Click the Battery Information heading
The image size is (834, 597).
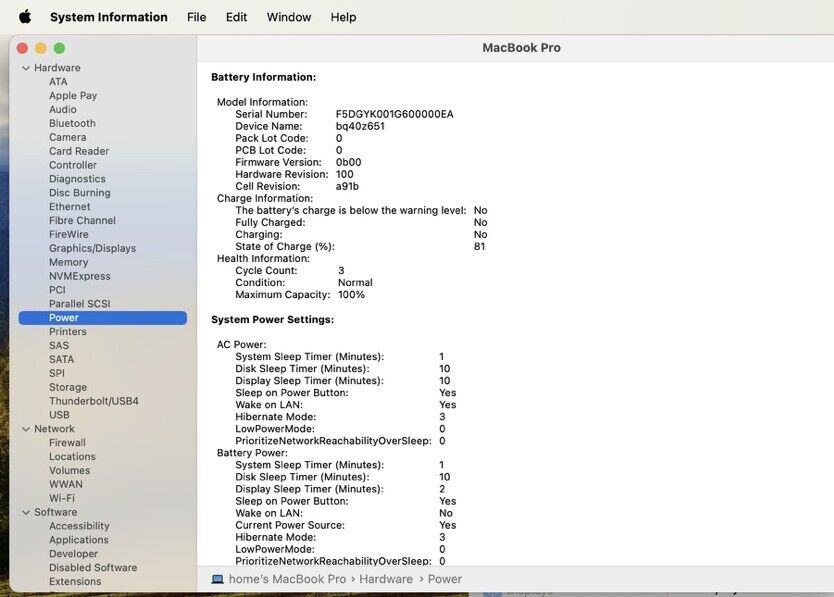pos(263,77)
